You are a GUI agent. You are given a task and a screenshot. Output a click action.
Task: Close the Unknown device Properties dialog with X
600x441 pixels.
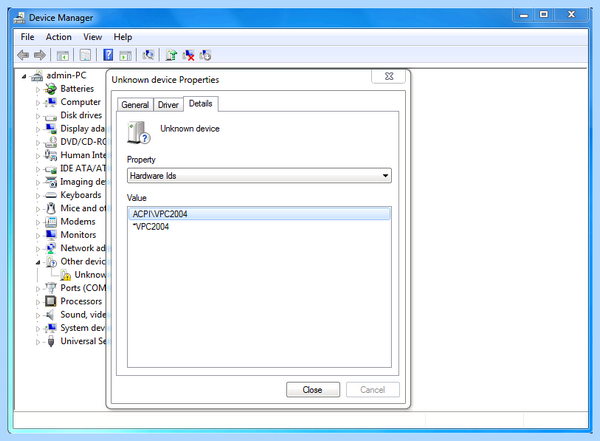point(388,76)
